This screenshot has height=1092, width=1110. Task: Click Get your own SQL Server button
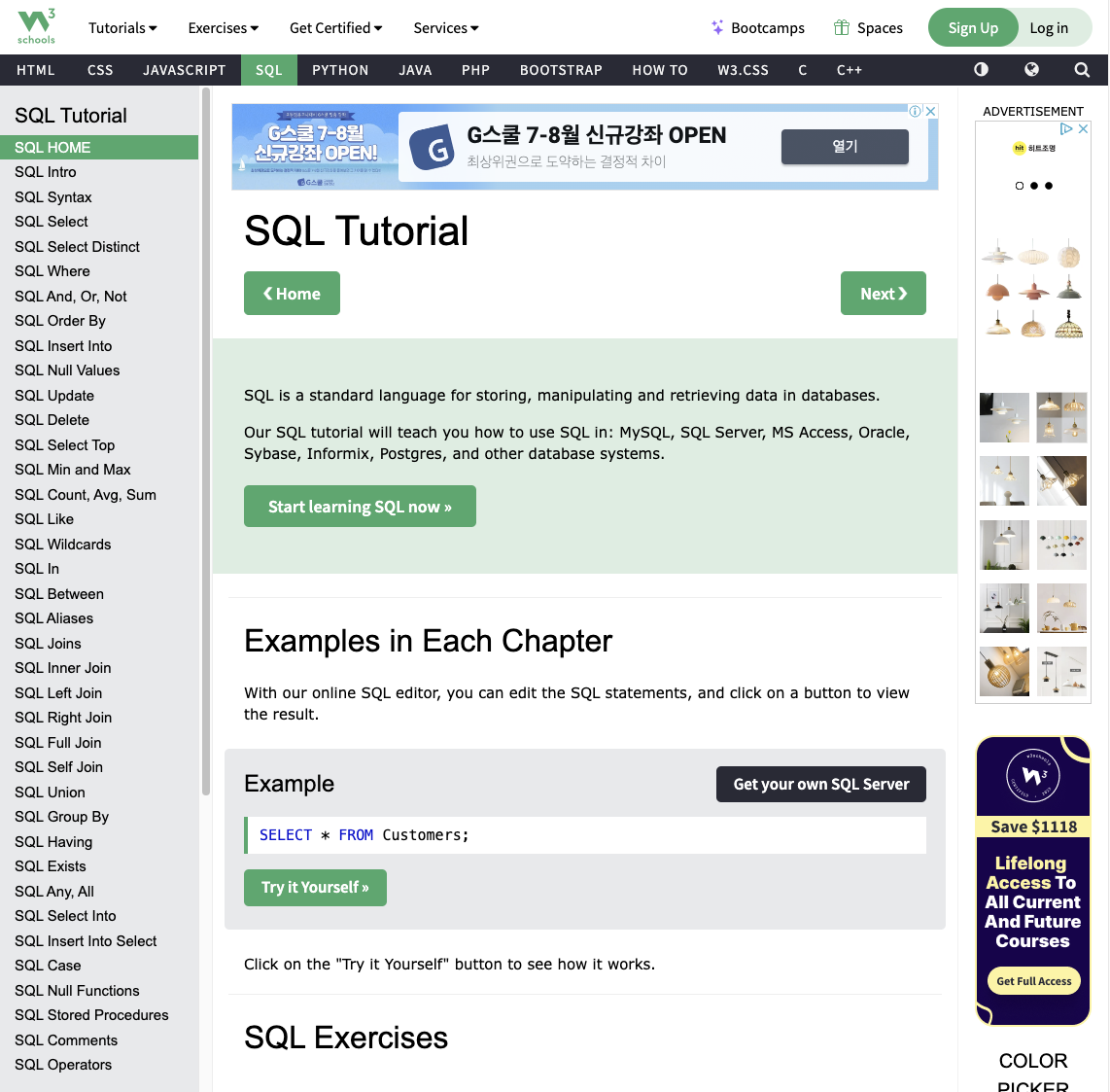[820, 784]
